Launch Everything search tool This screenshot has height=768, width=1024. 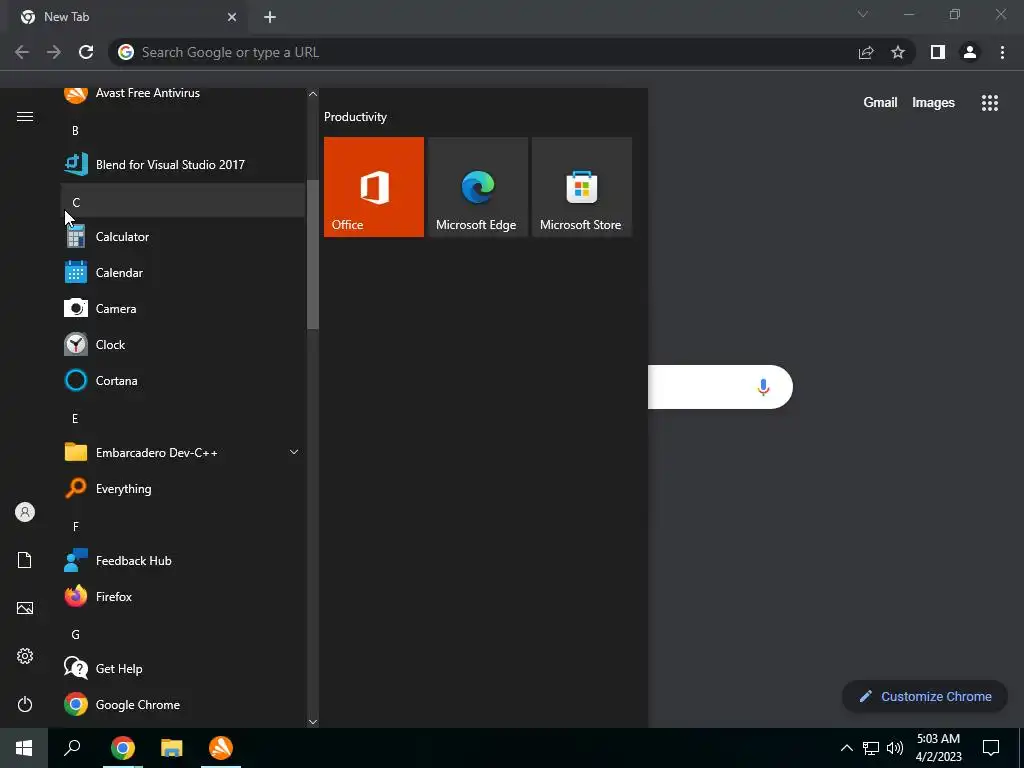(183, 488)
